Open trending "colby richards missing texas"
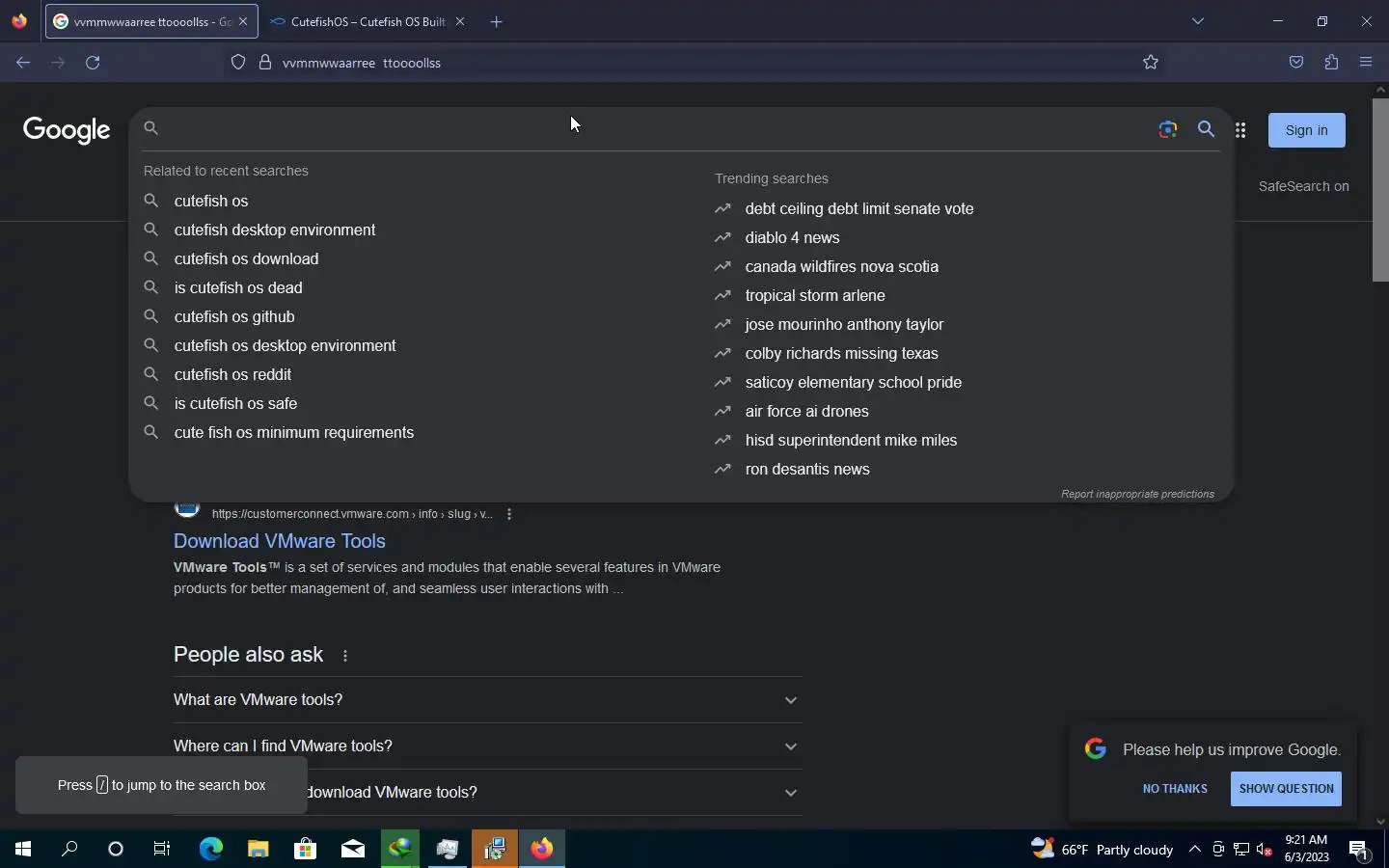 tap(841, 353)
